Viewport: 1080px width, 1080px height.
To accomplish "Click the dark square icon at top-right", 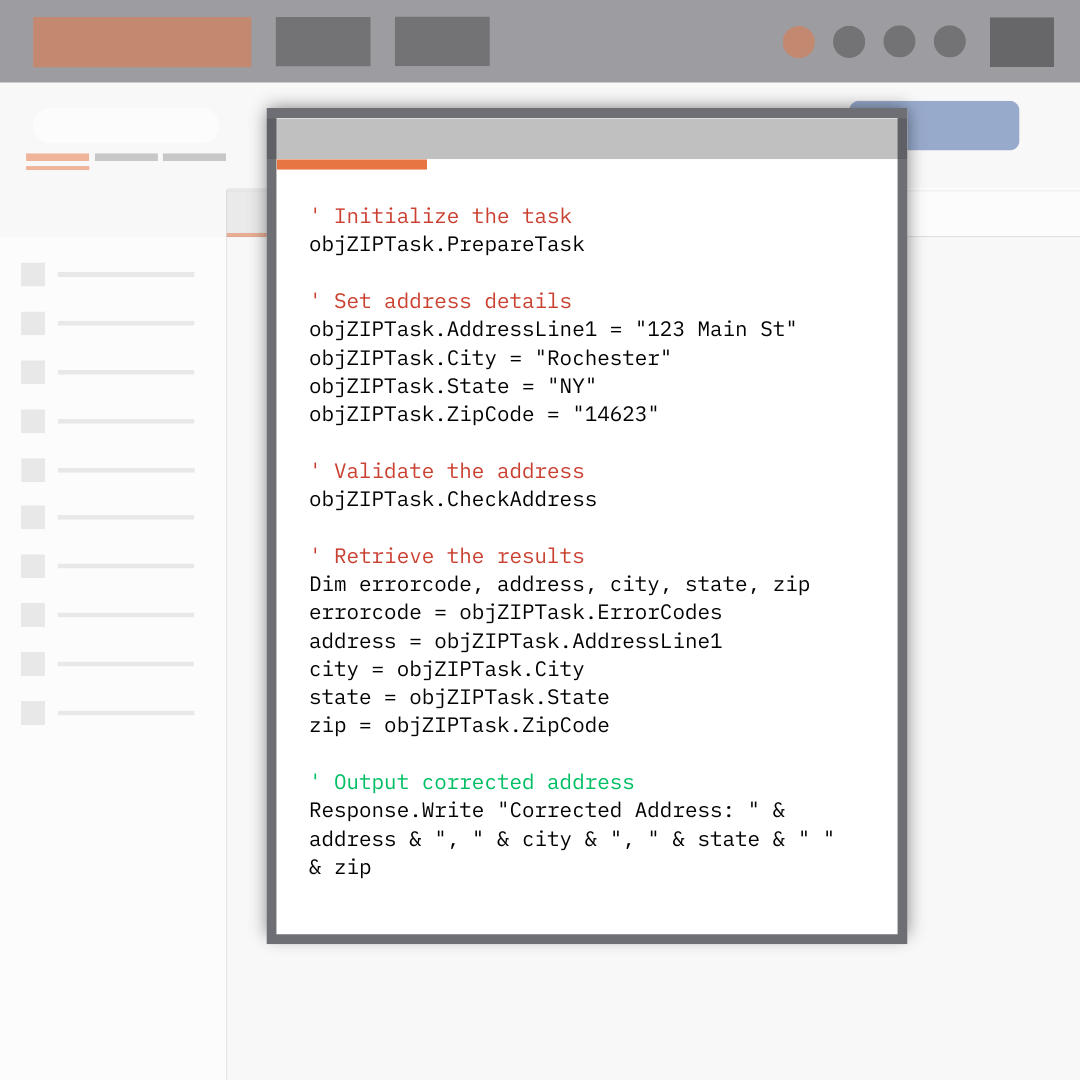I will pos(1021,42).
